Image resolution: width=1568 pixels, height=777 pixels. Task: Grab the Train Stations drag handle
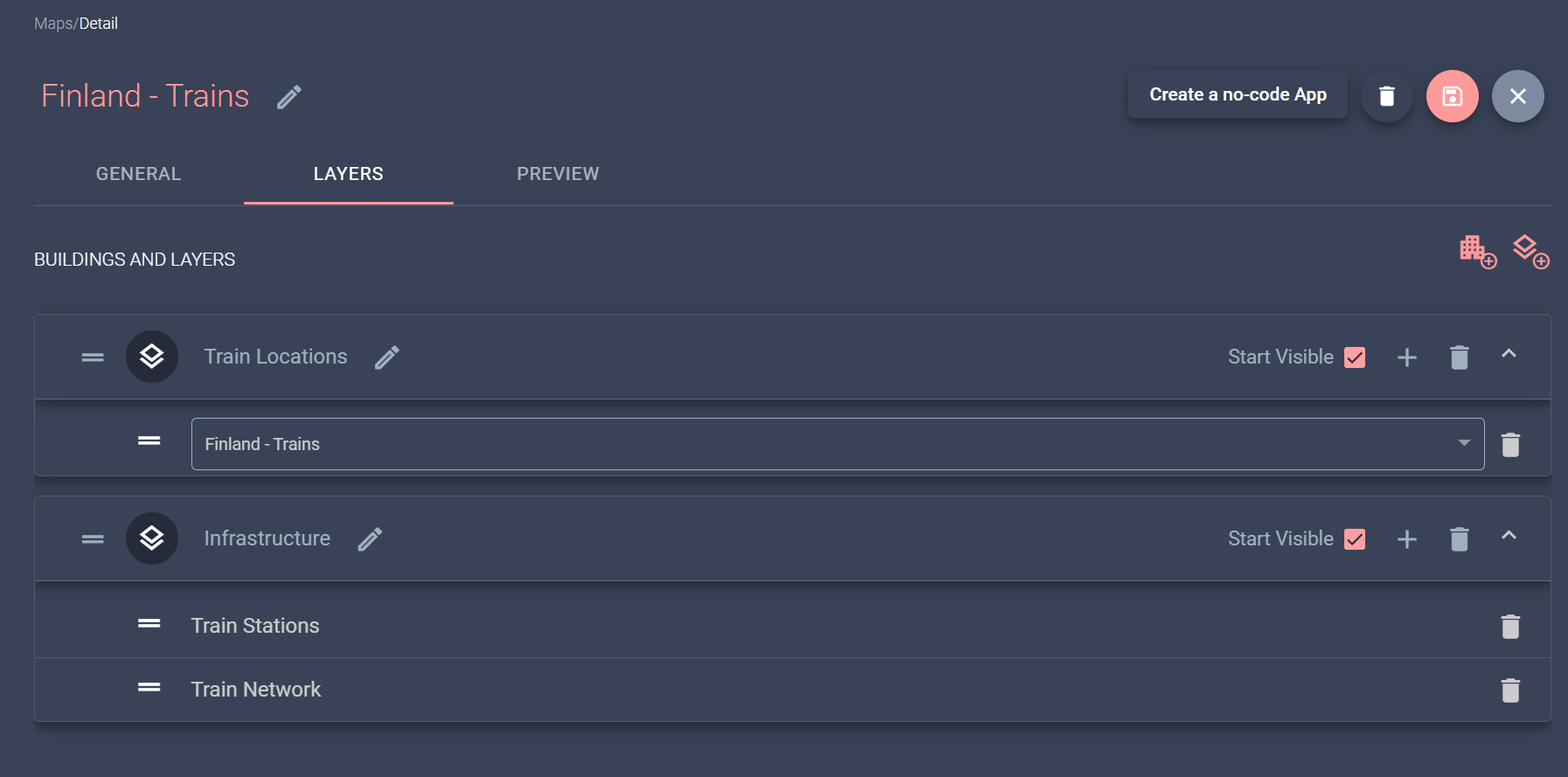point(149,624)
